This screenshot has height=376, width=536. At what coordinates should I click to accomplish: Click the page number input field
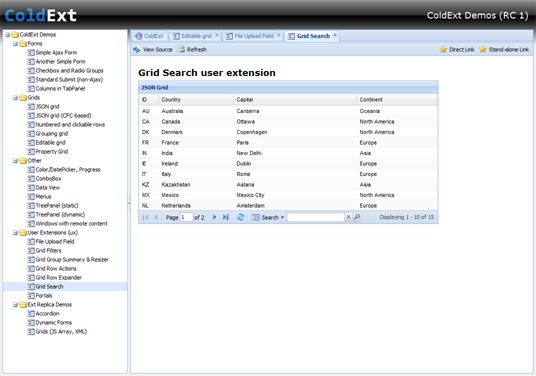tap(187, 217)
